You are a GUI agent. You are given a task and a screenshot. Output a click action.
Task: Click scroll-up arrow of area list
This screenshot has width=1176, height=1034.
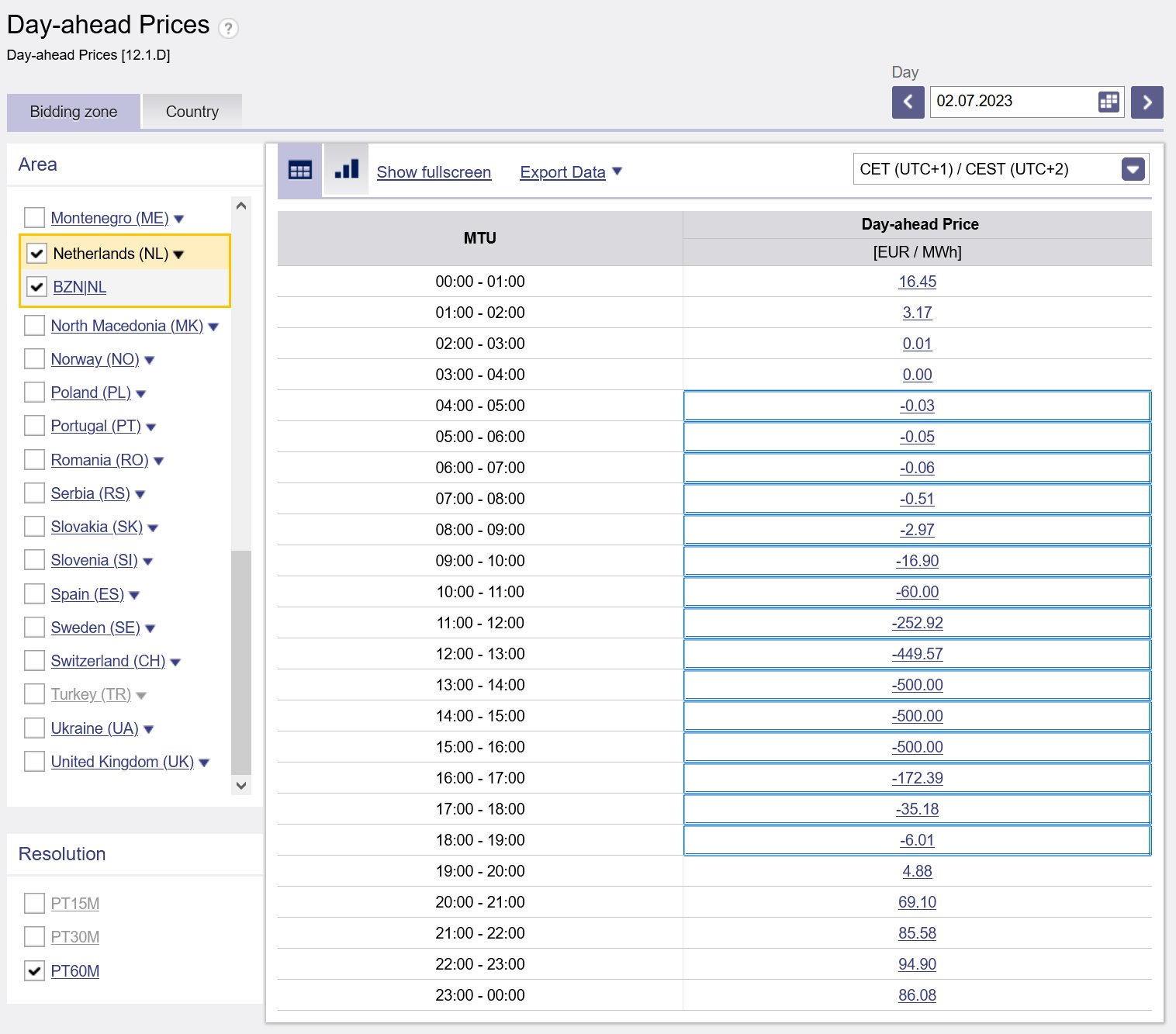point(241,206)
